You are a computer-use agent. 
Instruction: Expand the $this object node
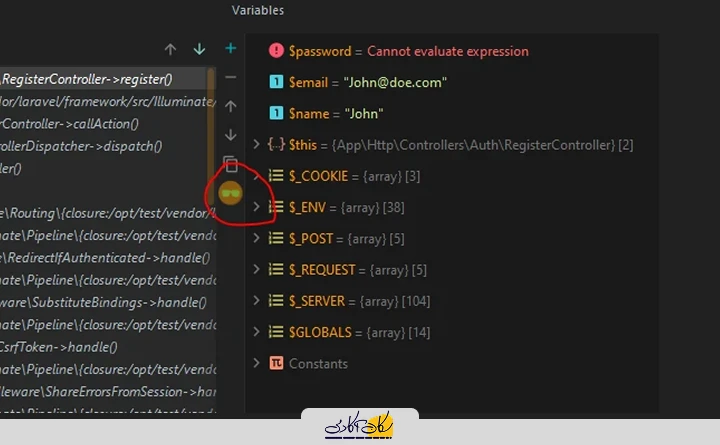[x=257, y=145]
